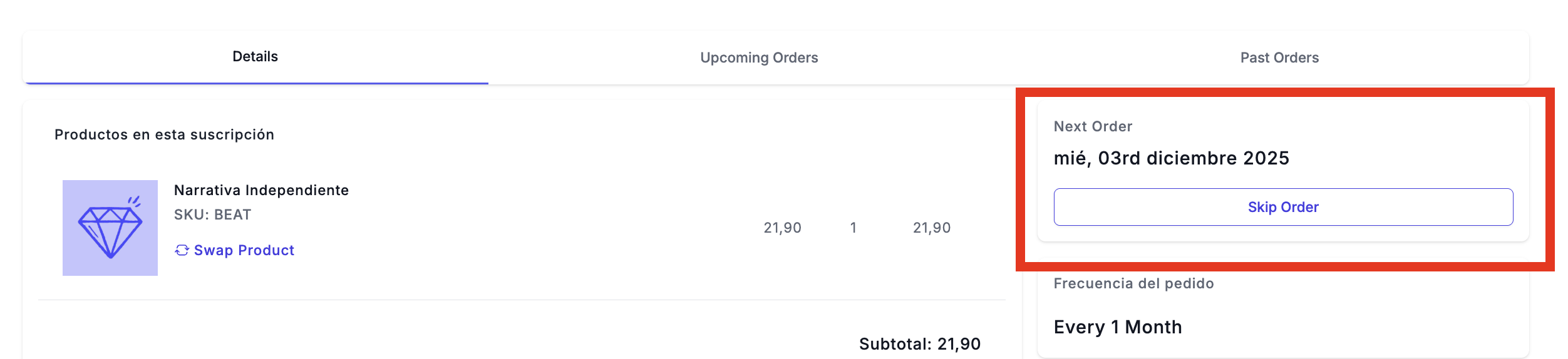The image size is (1568, 359).
Task: Click the Swap Product link text
Action: pos(244,250)
